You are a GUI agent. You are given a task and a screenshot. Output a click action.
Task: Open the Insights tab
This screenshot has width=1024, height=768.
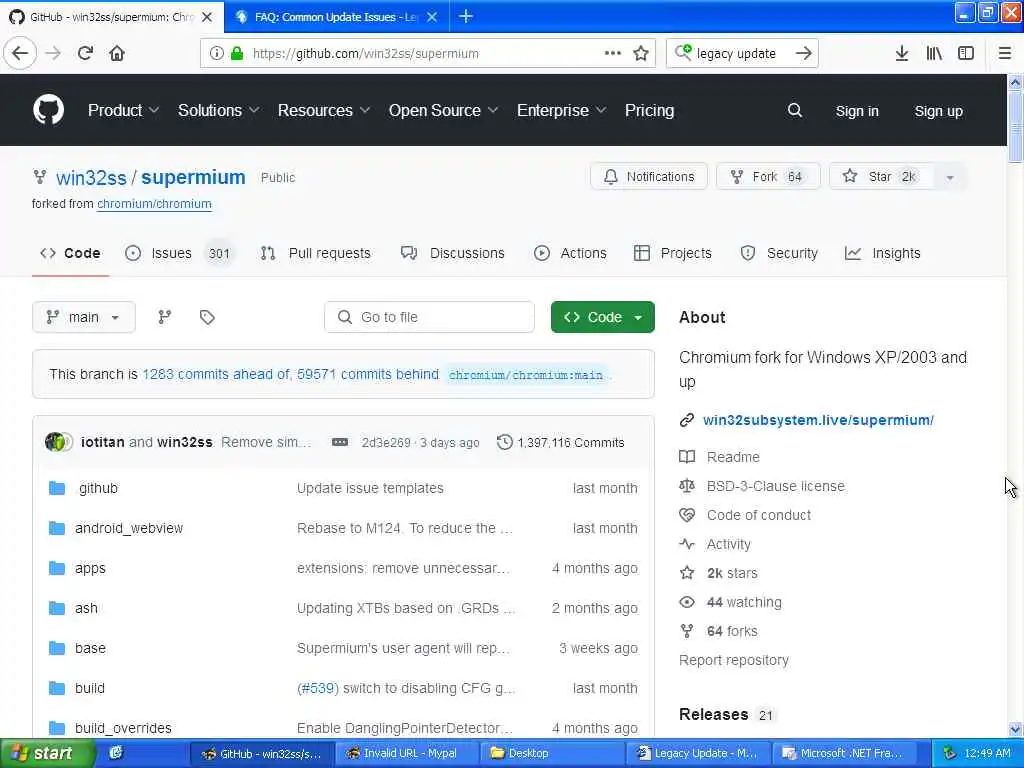(x=882, y=253)
